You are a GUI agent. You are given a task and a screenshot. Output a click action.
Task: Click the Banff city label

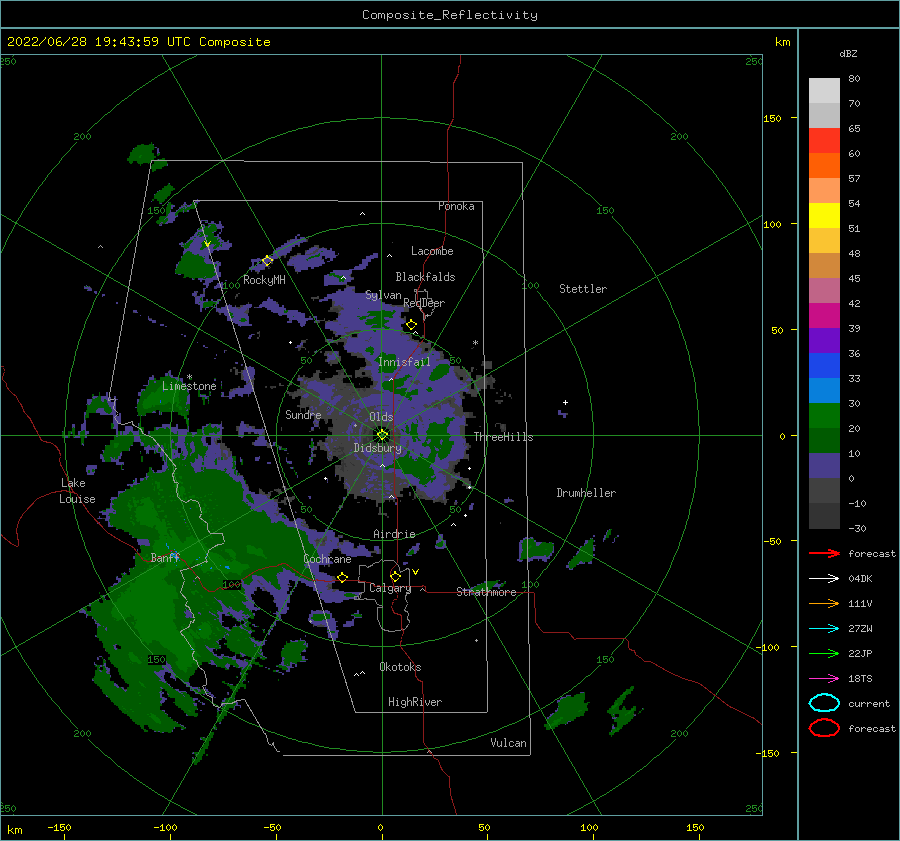pos(165,557)
